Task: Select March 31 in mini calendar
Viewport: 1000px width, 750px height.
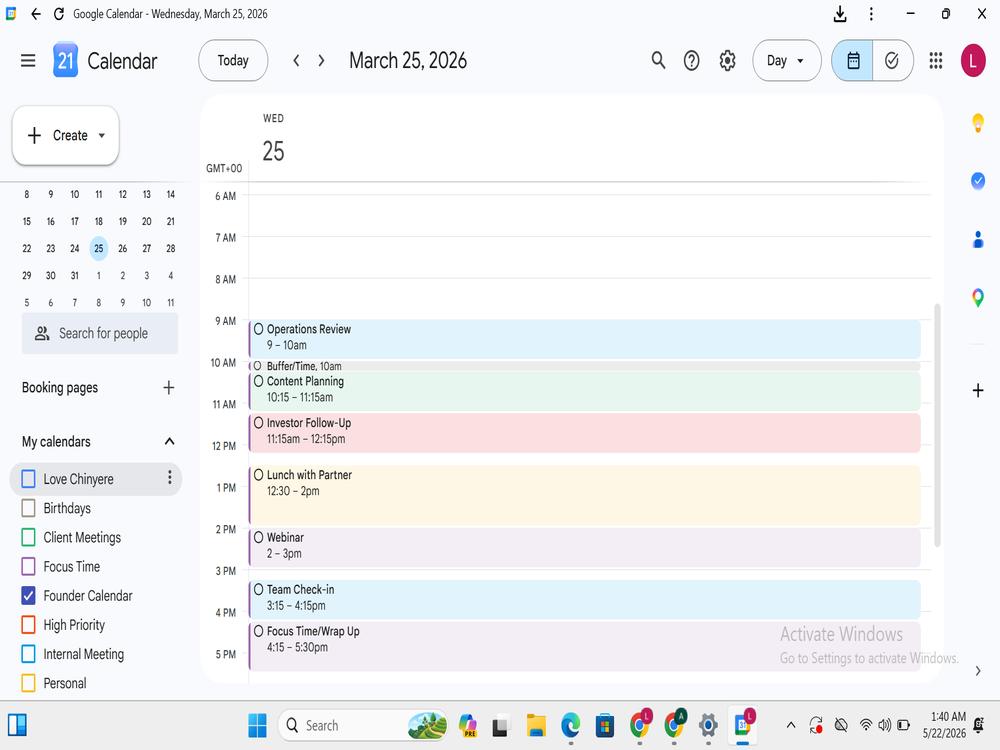Action: (75, 276)
